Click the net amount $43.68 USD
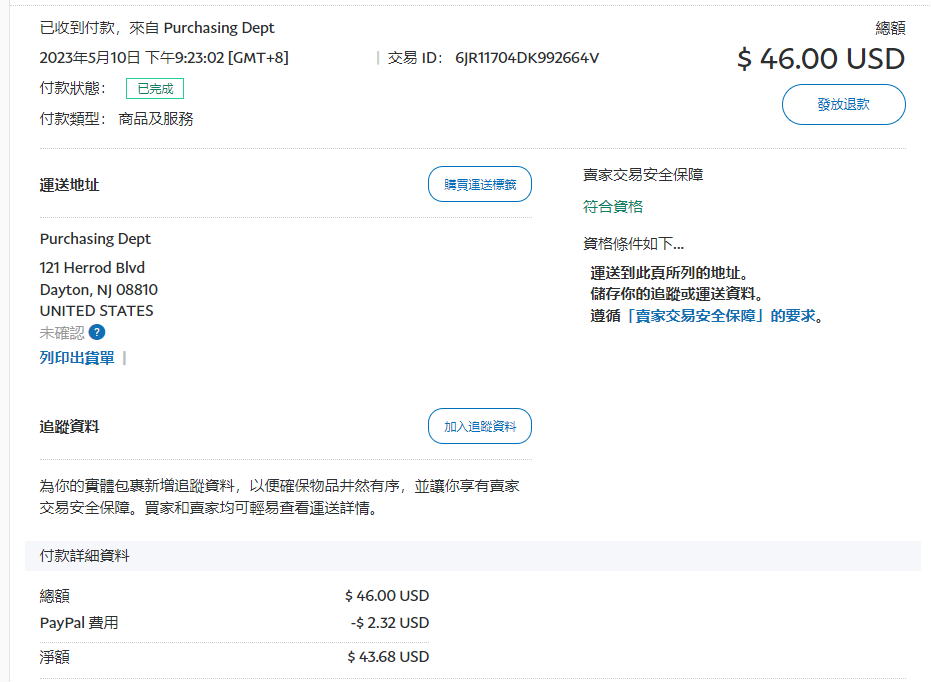 388,657
